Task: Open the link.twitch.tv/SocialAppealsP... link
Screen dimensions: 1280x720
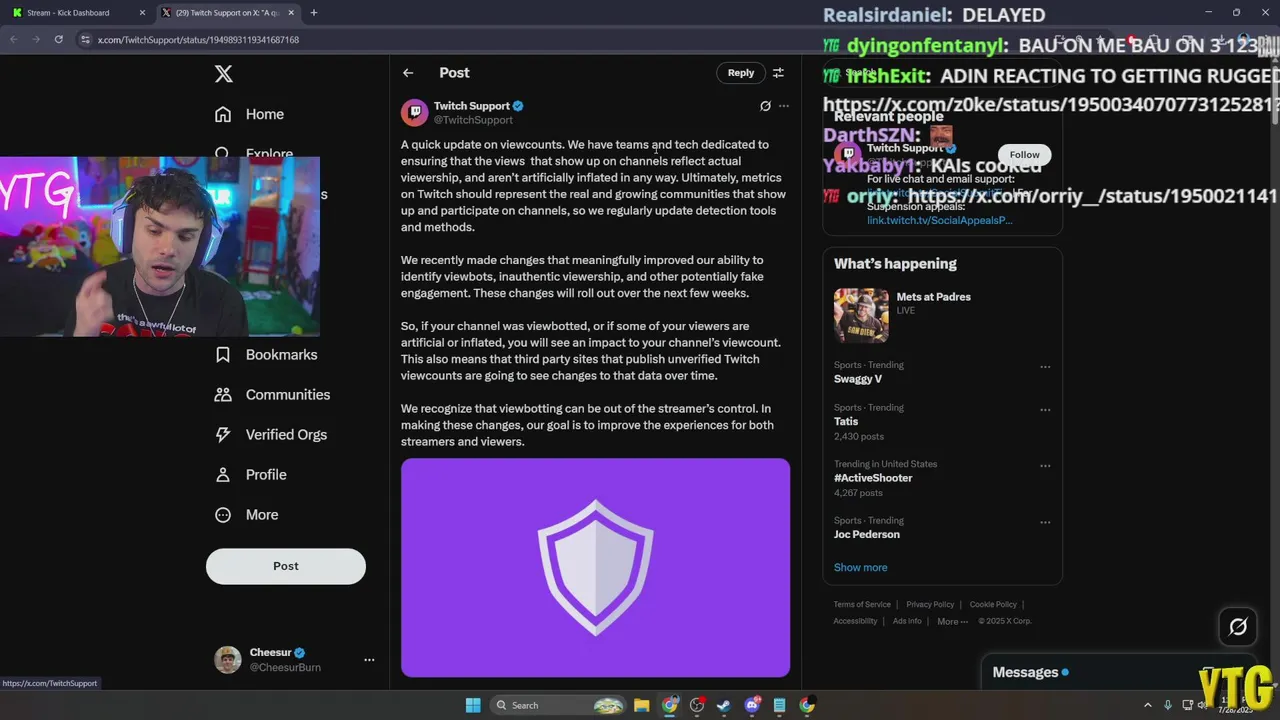Action: tap(939, 220)
